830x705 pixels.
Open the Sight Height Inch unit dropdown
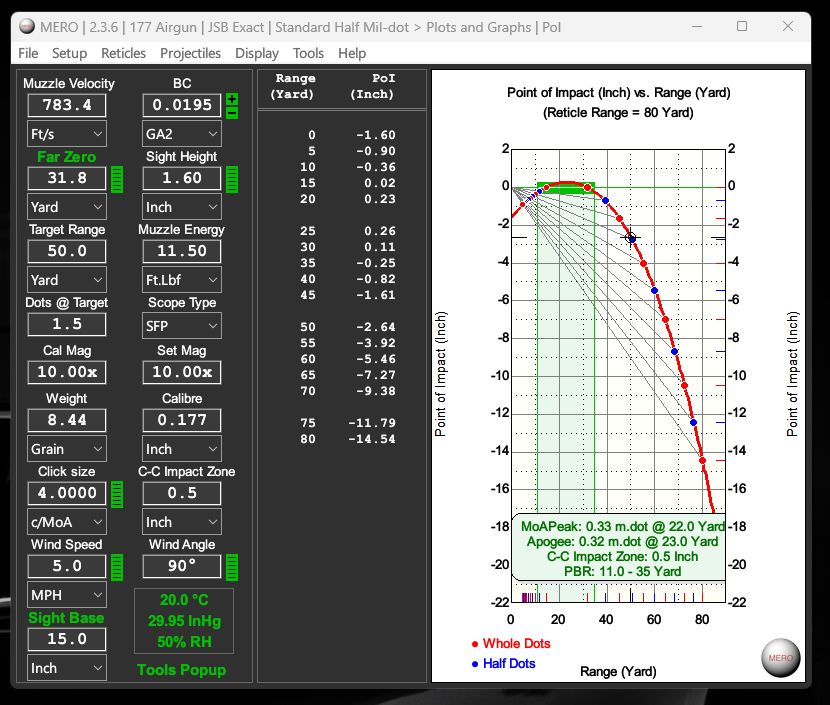[x=182, y=207]
